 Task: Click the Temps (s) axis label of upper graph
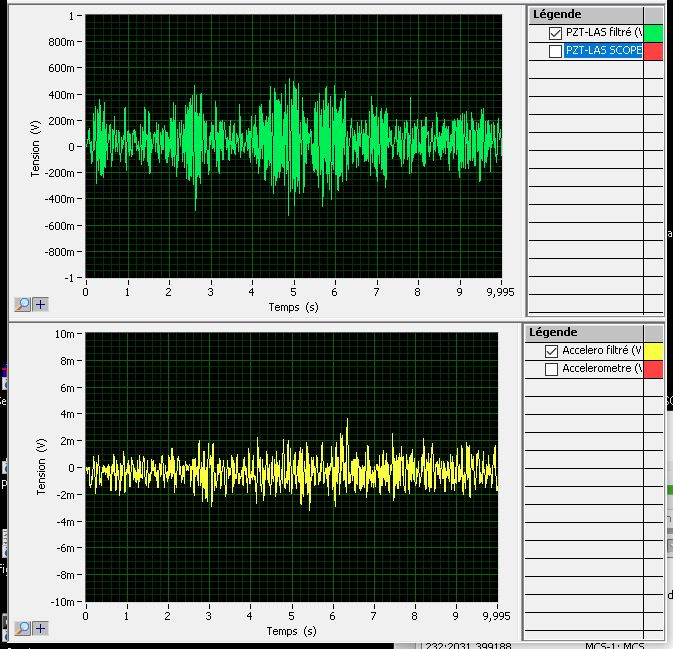tap(293, 307)
